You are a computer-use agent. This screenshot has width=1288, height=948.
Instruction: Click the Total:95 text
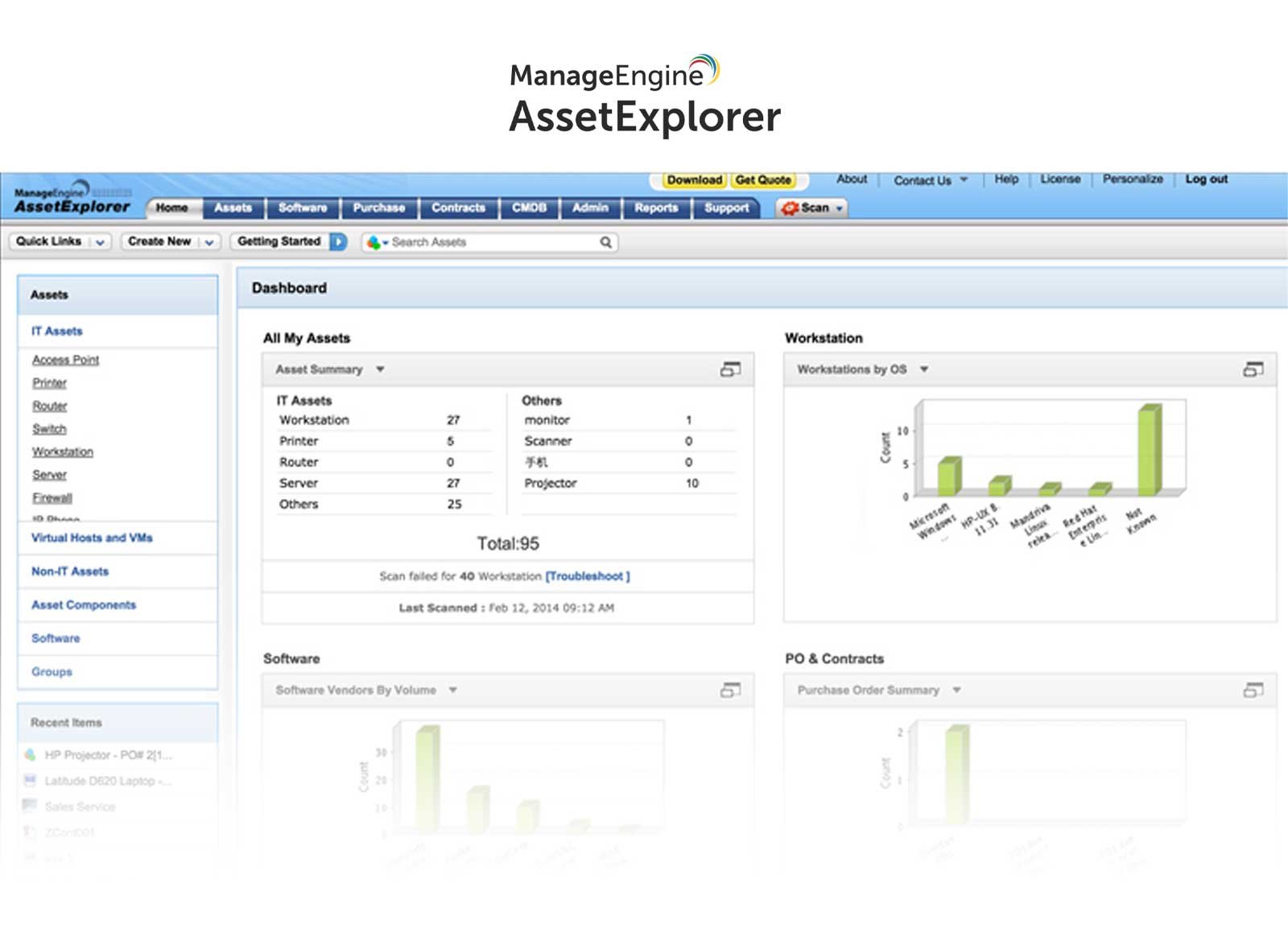(x=508, y=544)
